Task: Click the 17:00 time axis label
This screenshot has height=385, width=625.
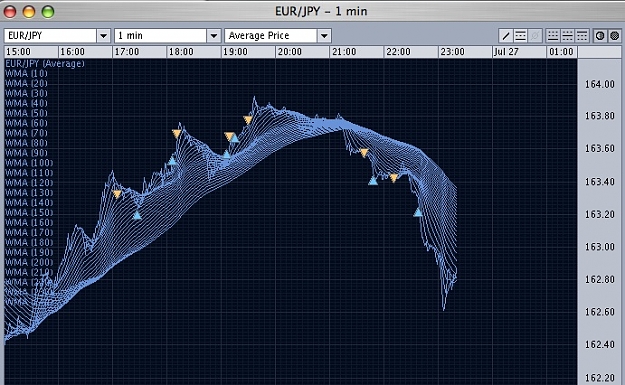Action: pyautogui.click(x=127, y=52)
